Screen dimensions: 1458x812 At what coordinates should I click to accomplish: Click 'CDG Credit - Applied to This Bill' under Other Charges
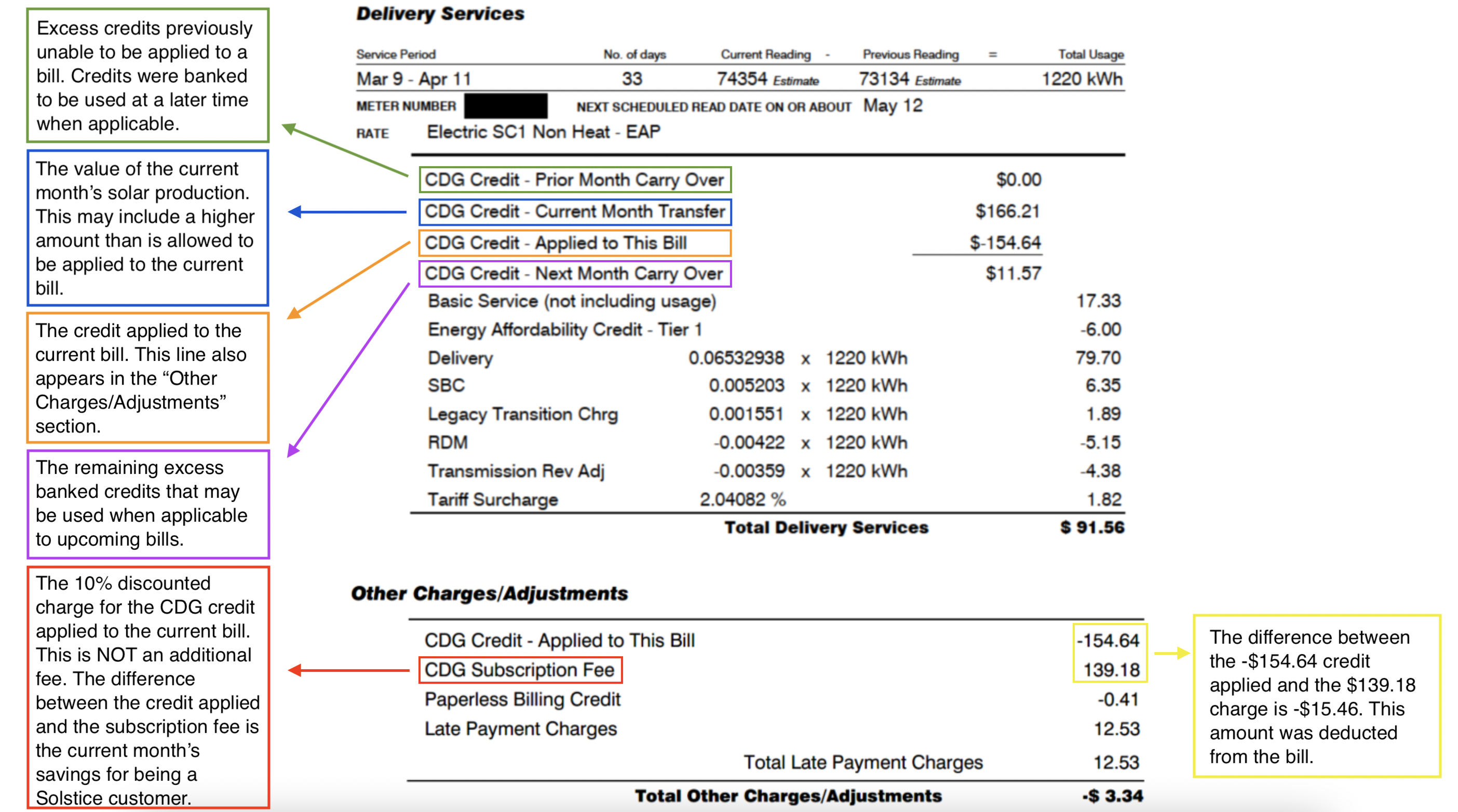point(560,641)
